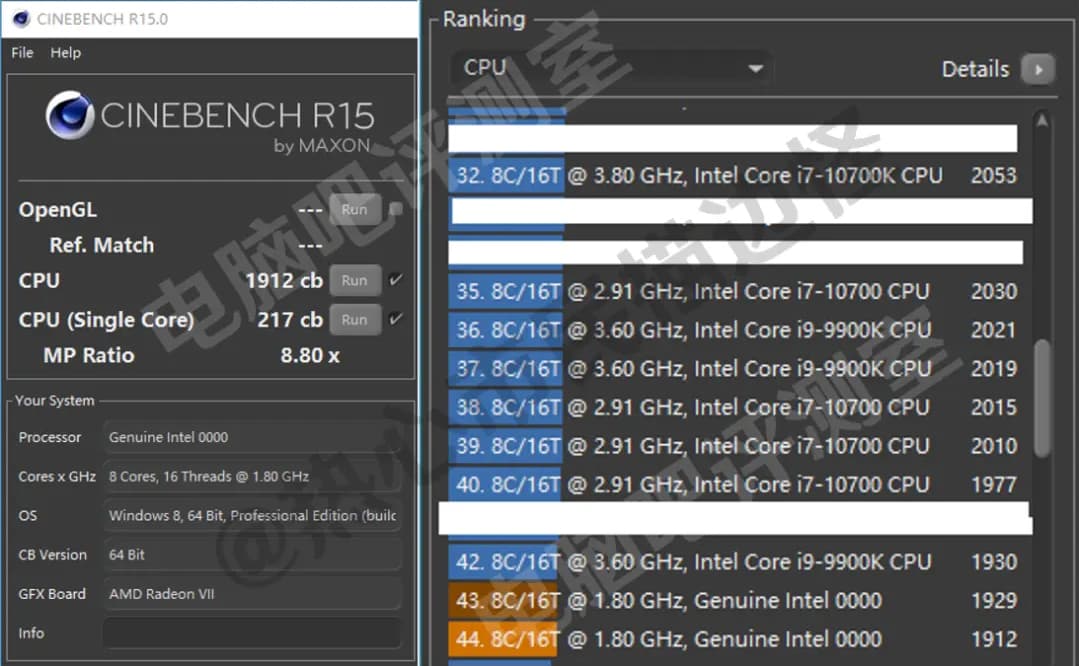Select ranking entry 44 Genuine Intel 1912

[x=736, y=638]
